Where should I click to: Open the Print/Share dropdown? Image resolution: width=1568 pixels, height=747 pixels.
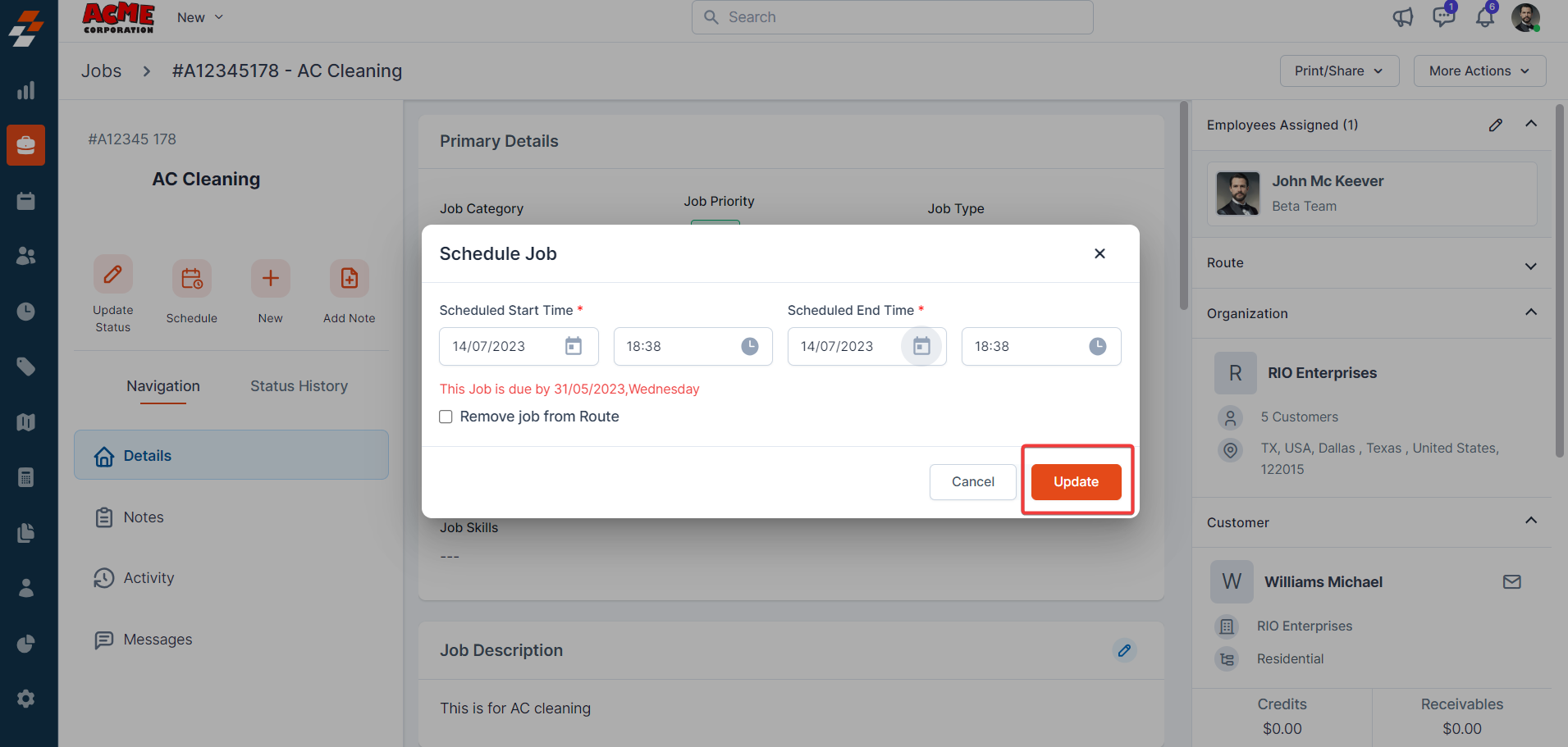coord(1338,71)
